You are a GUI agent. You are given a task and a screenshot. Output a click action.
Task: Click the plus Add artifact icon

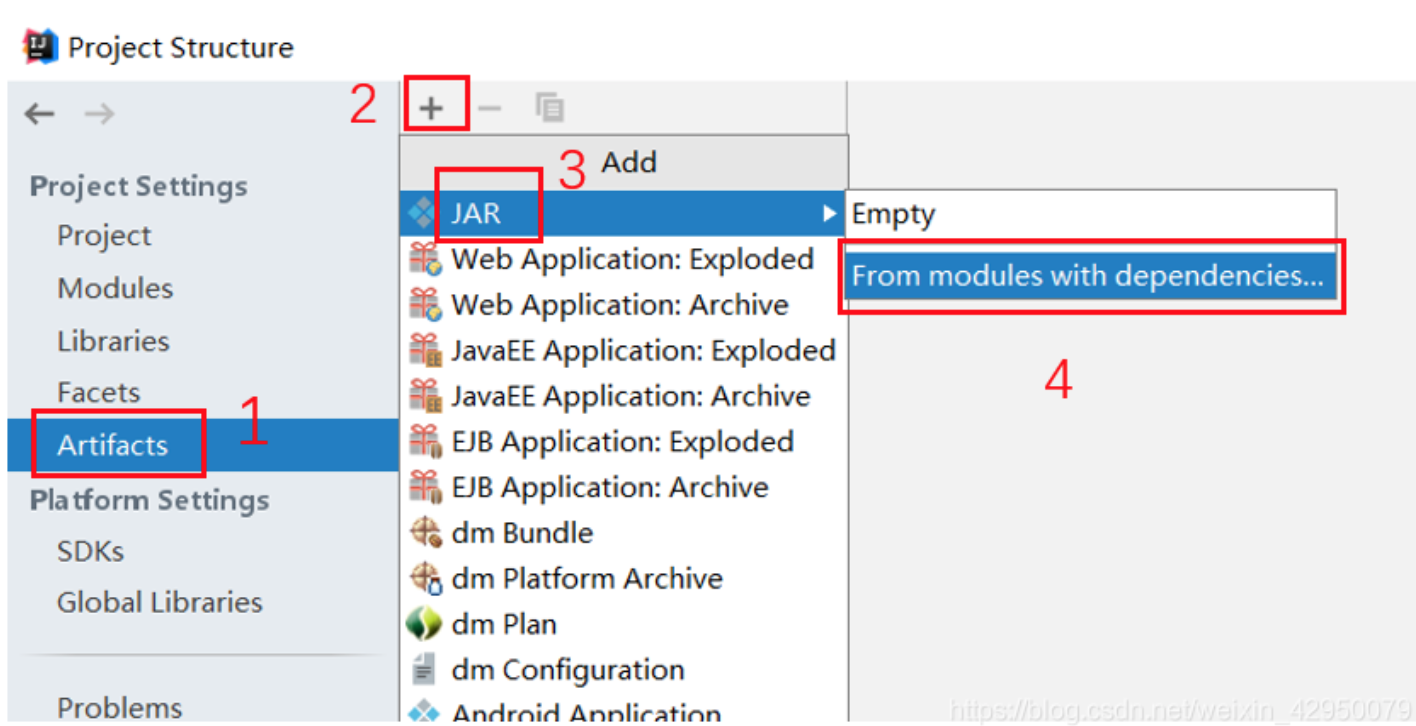431,108
